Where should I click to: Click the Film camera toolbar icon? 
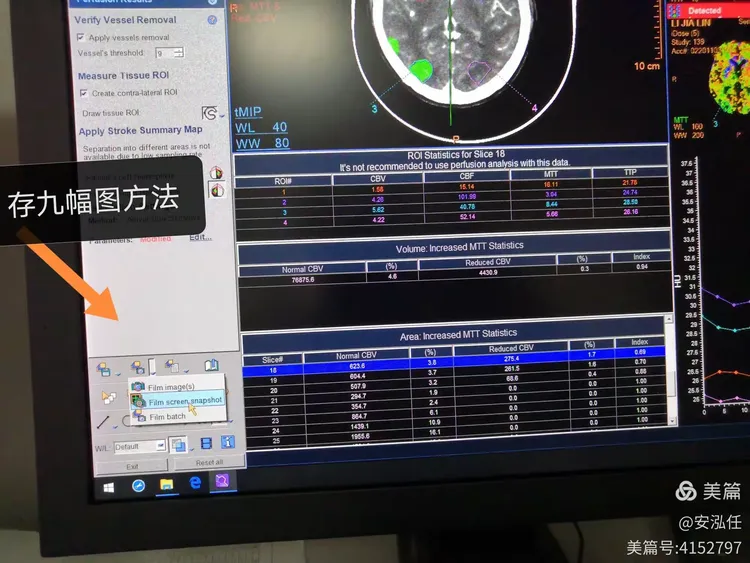tap(138, 367)
